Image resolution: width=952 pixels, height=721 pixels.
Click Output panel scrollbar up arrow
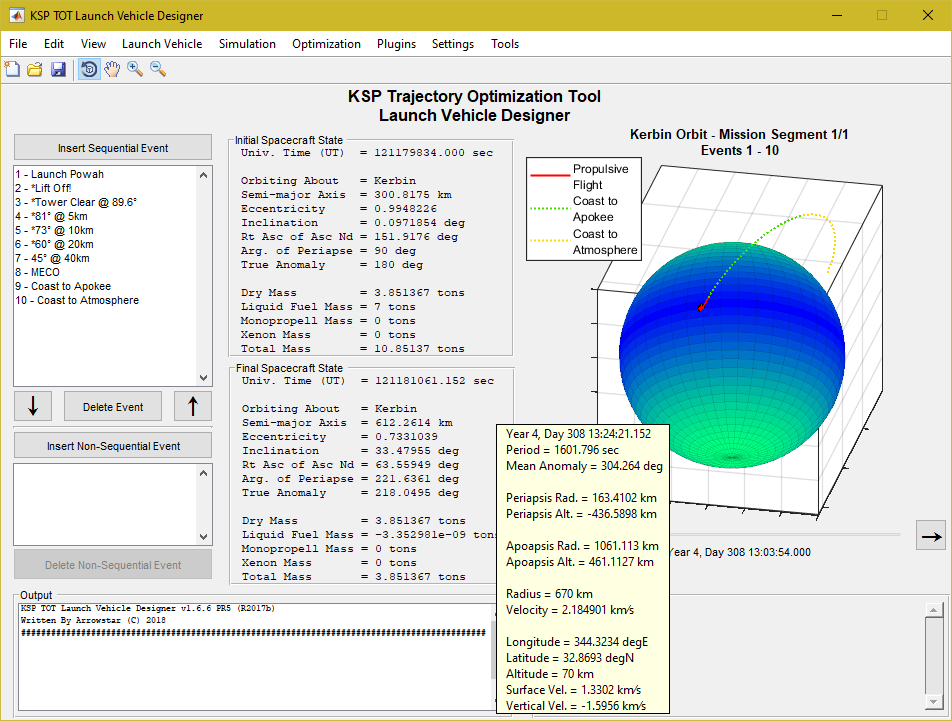coord(933,609)
